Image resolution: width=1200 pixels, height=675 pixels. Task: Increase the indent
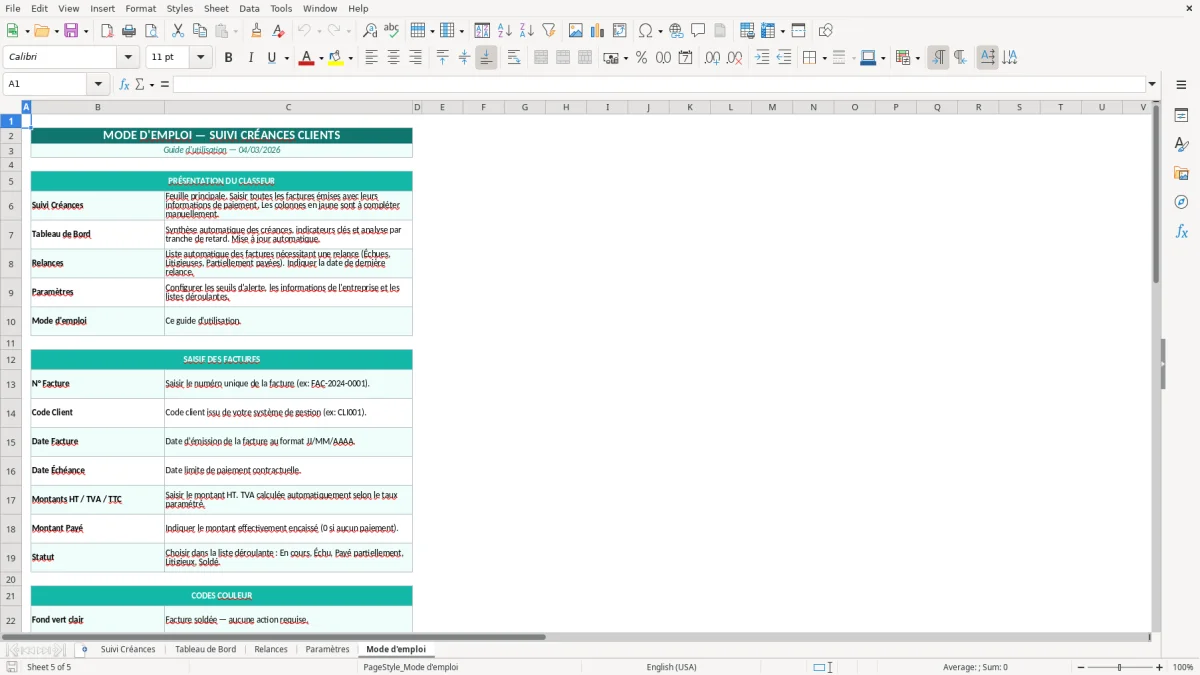762,58
